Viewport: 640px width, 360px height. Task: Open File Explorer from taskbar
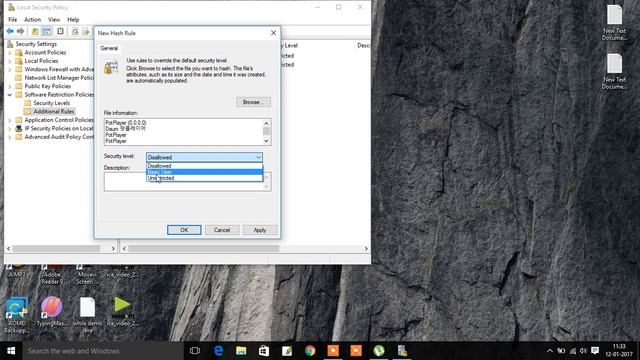click(x=241, y=351)
